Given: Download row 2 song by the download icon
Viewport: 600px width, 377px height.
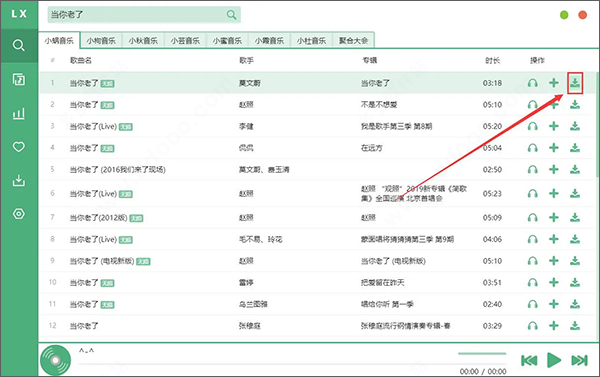Looking at the screenshot, I should coord(575,104).
